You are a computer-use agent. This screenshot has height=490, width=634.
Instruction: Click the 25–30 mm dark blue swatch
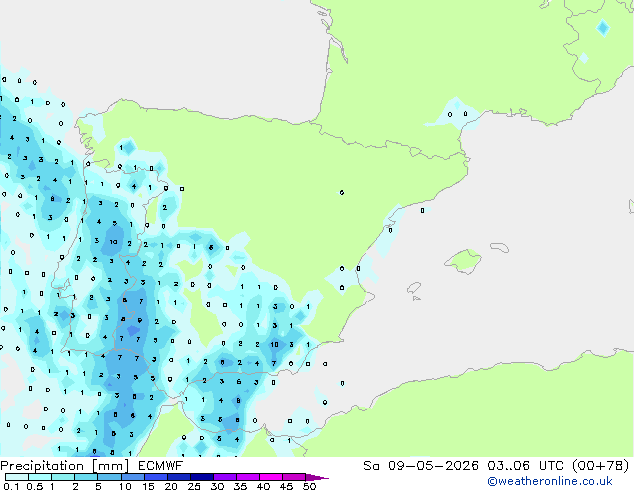(201, 477)
